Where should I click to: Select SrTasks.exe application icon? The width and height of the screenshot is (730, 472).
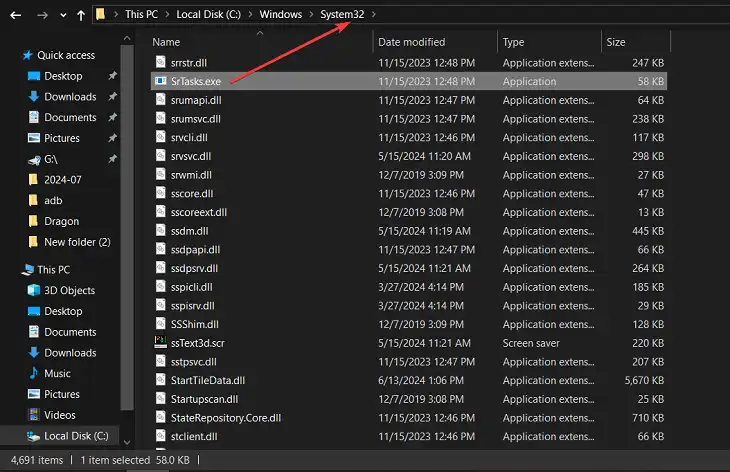click(x=161, y=81)
